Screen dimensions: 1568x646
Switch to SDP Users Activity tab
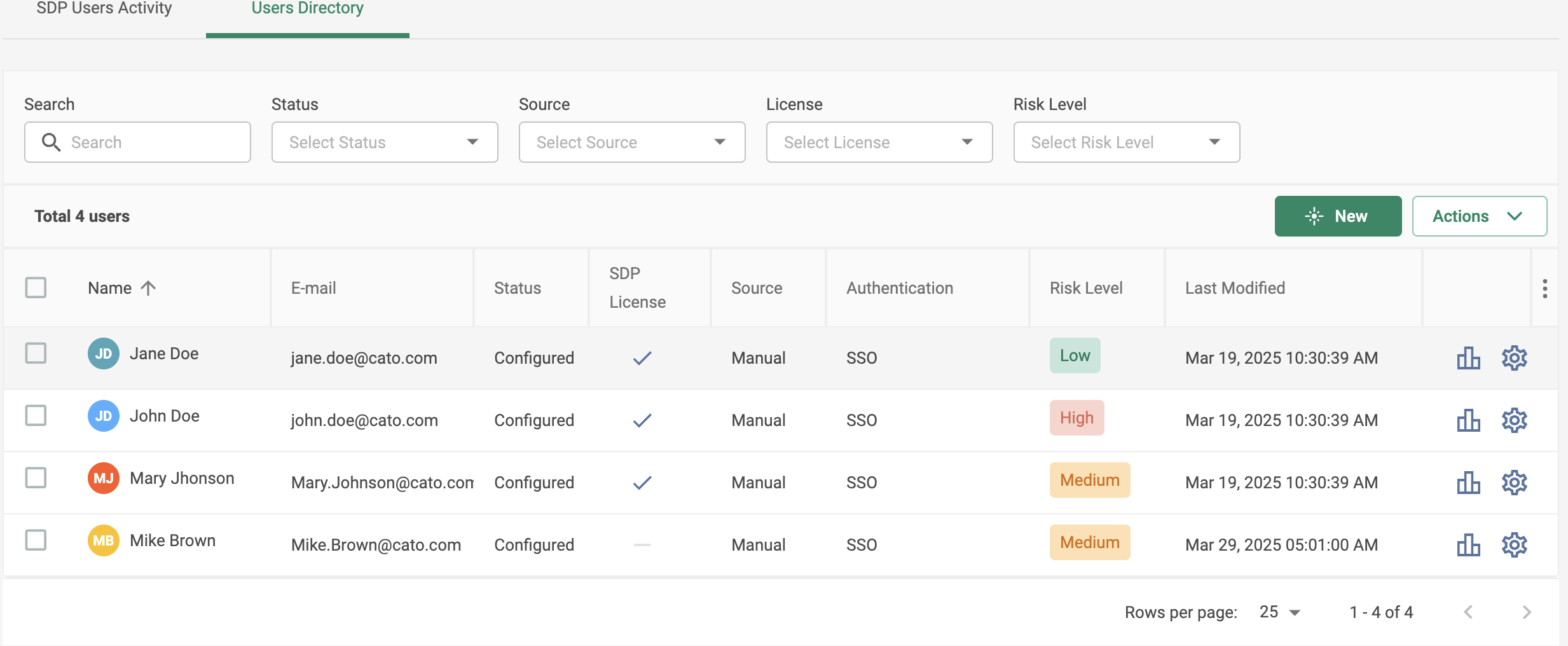104,9
